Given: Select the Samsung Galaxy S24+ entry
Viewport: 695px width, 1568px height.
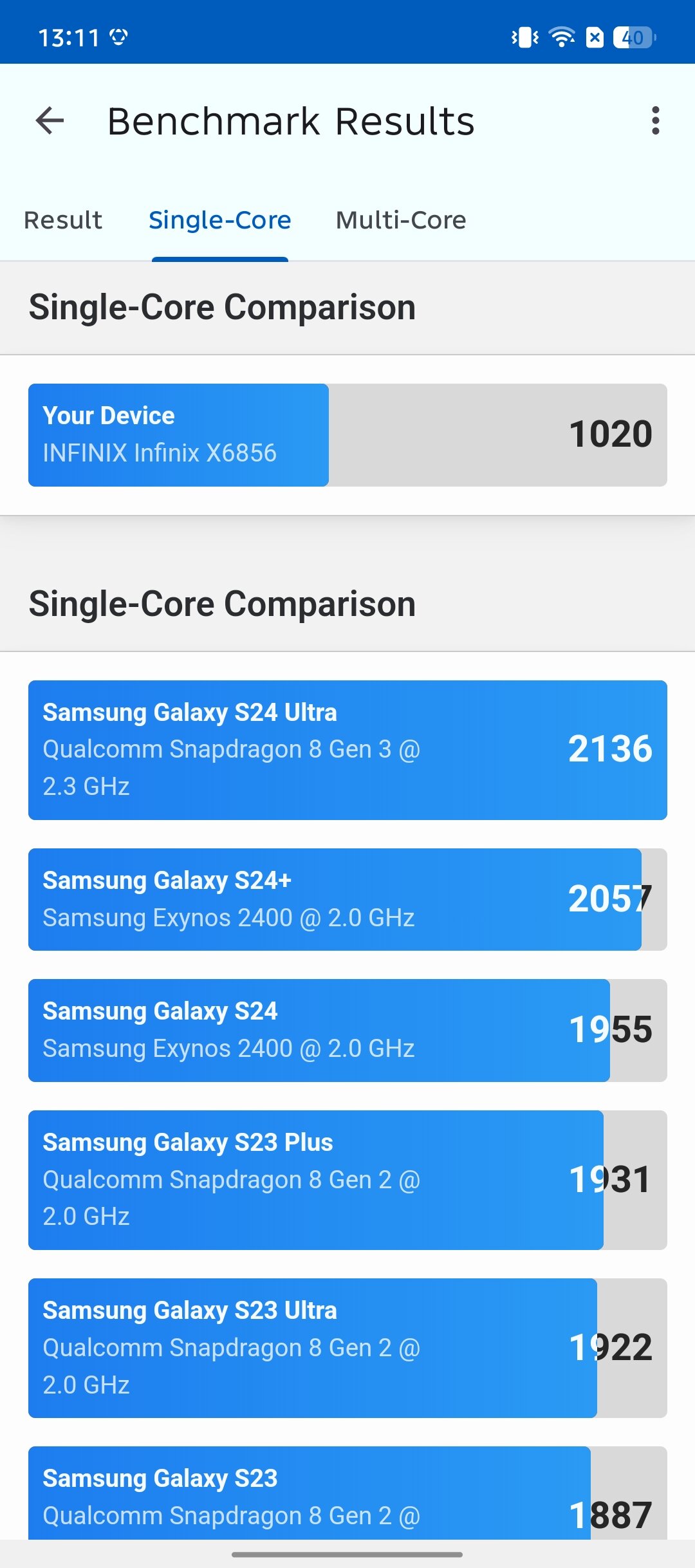Looking at the screenshot, I should point(347,899).
